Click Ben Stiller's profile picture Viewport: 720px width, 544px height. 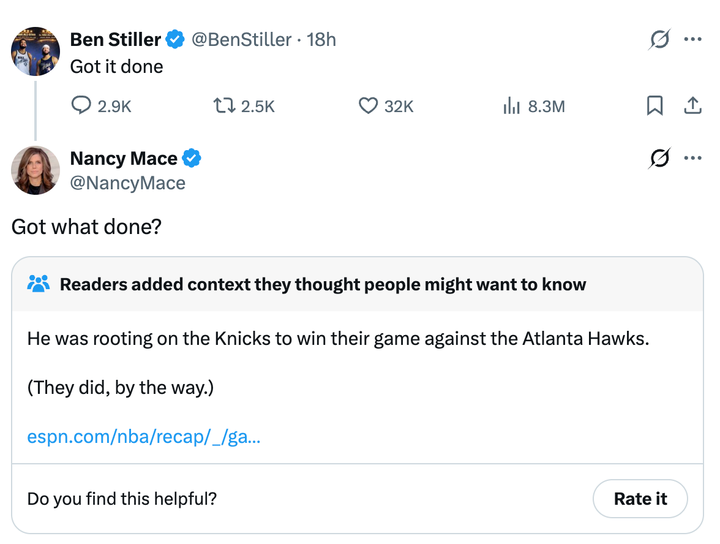pyautogui.click(x=35, y=51)
